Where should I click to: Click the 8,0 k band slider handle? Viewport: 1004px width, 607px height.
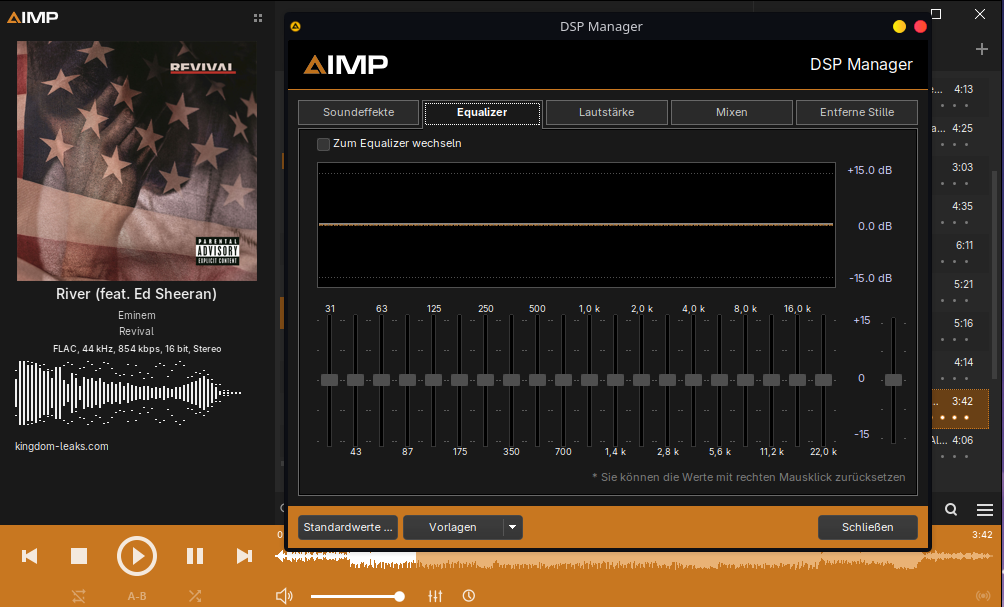pos(745,380)
